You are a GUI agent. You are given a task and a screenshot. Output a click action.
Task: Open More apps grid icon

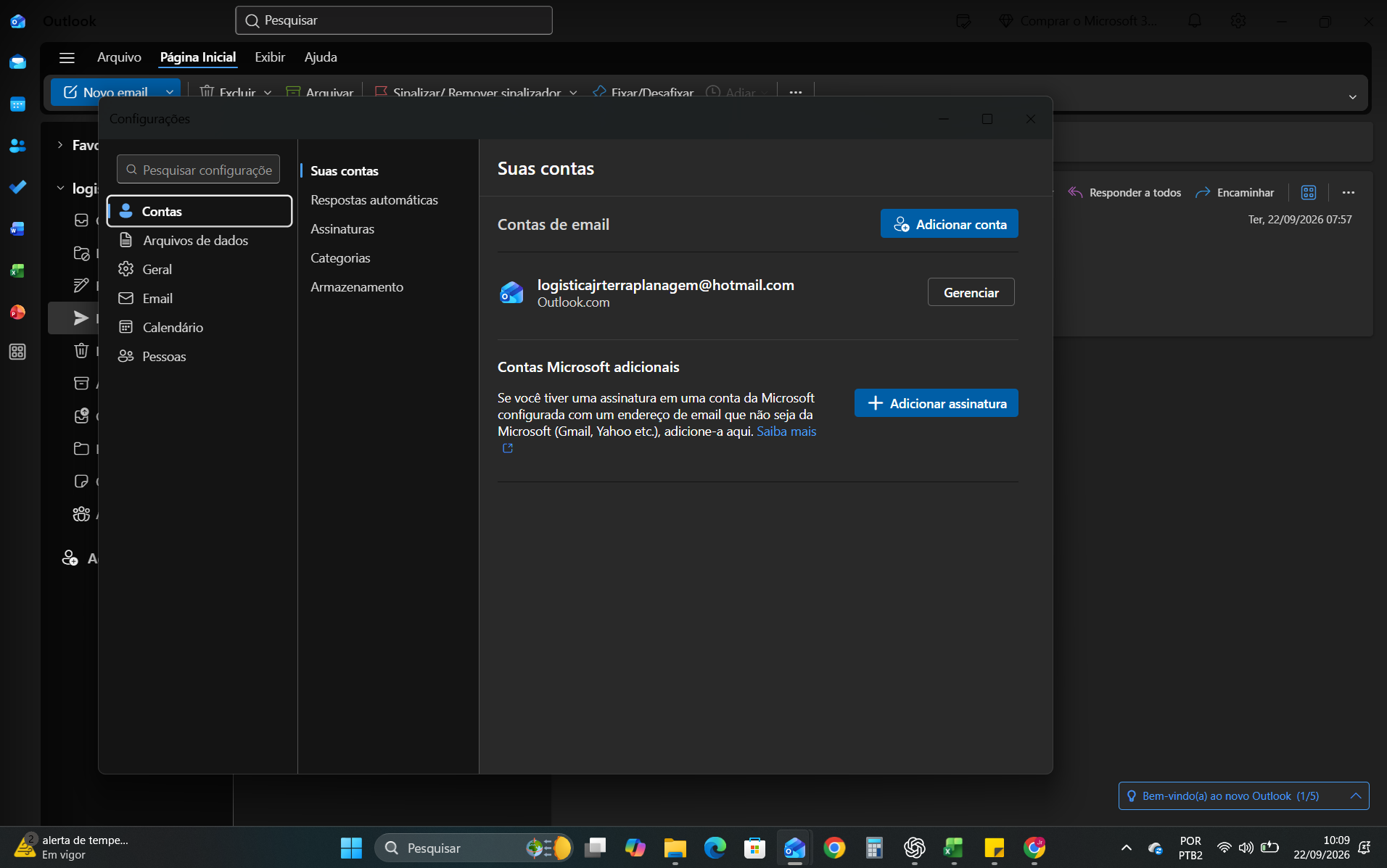coord(17,352)
